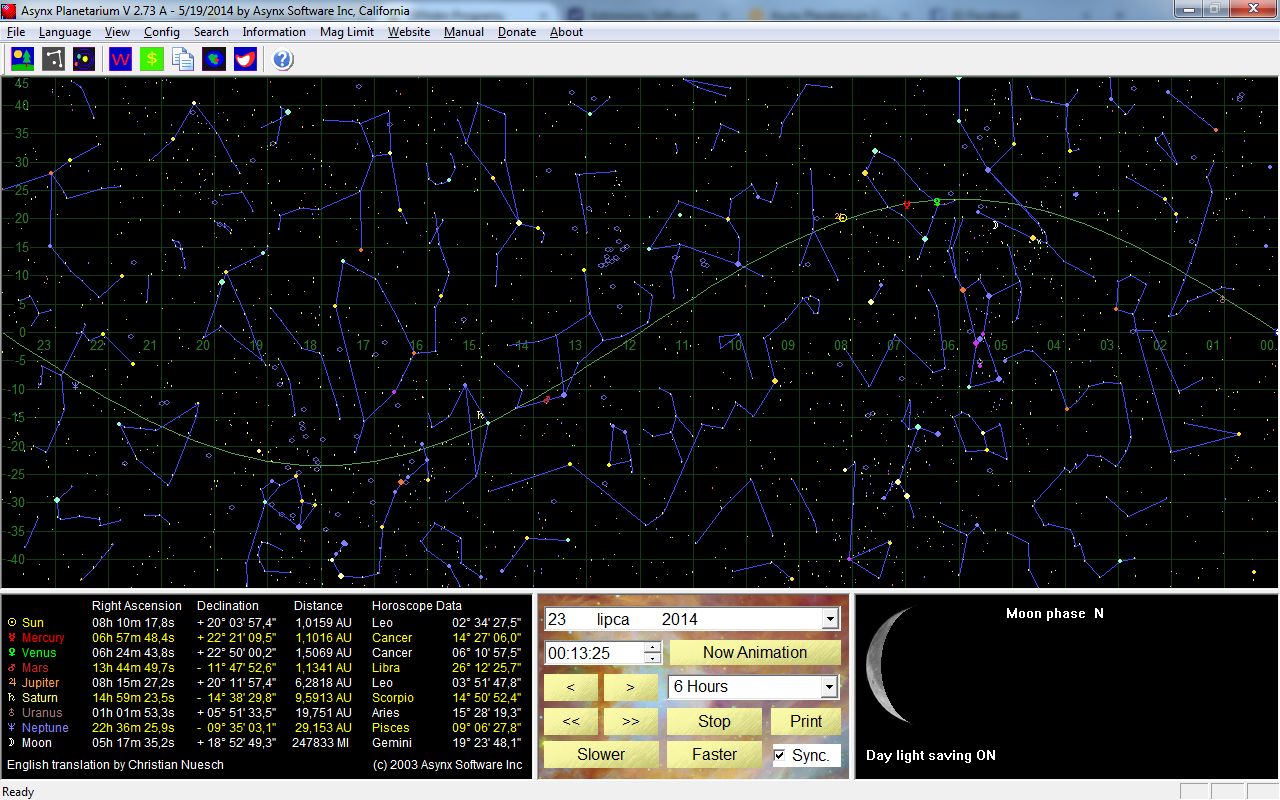Open the date dropdown showing 23 lipca 2014
This screenshot has height=800, width=1280.
(x=829, y=619)
